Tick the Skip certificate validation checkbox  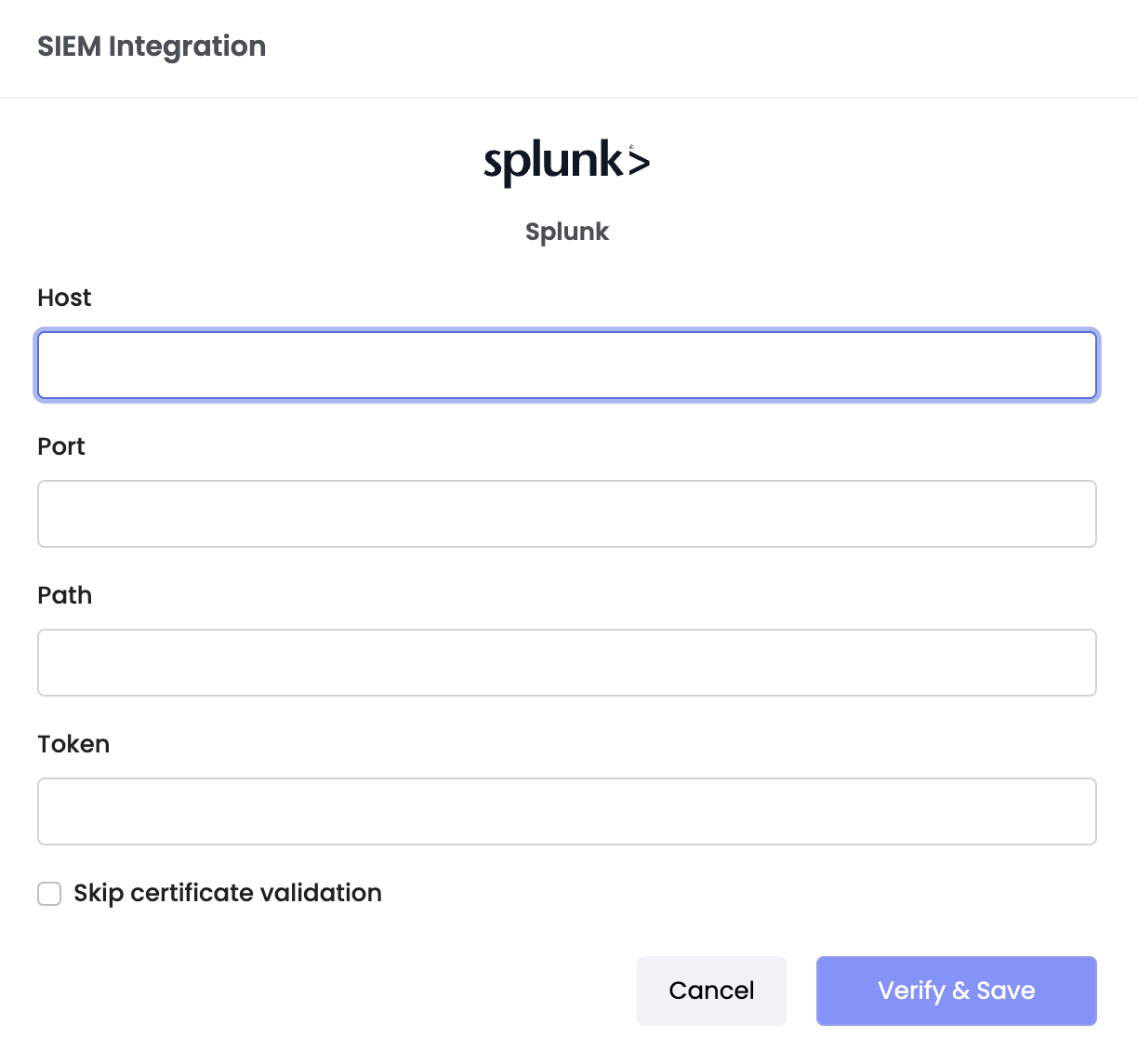49,894
